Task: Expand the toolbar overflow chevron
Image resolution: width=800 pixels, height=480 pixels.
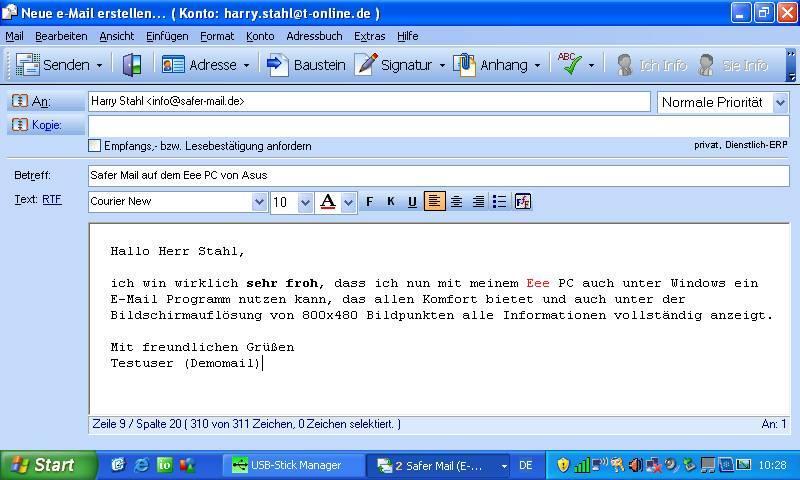Action: click(x=791, y=65)
